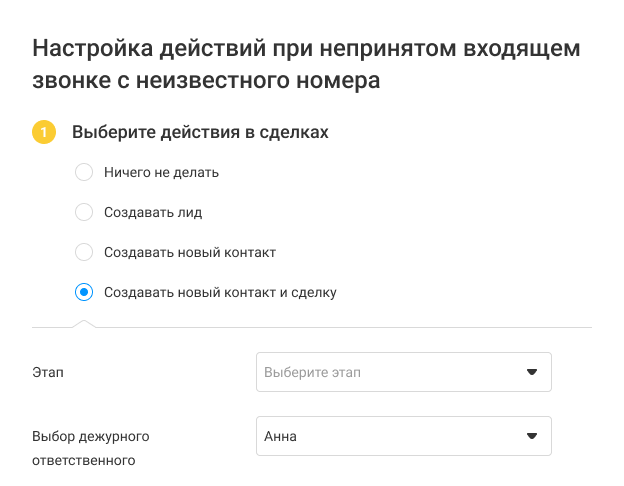Click the pointer notch under the selected option
Screen dimensions: 624x486
tap(84, 323)
